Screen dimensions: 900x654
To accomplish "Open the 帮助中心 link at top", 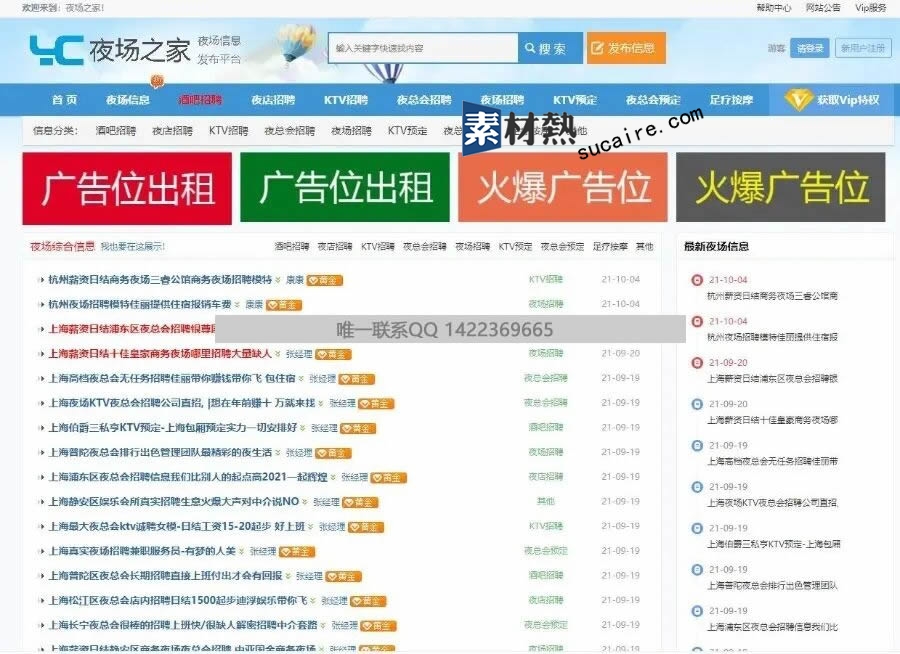I will pos(773,7).
